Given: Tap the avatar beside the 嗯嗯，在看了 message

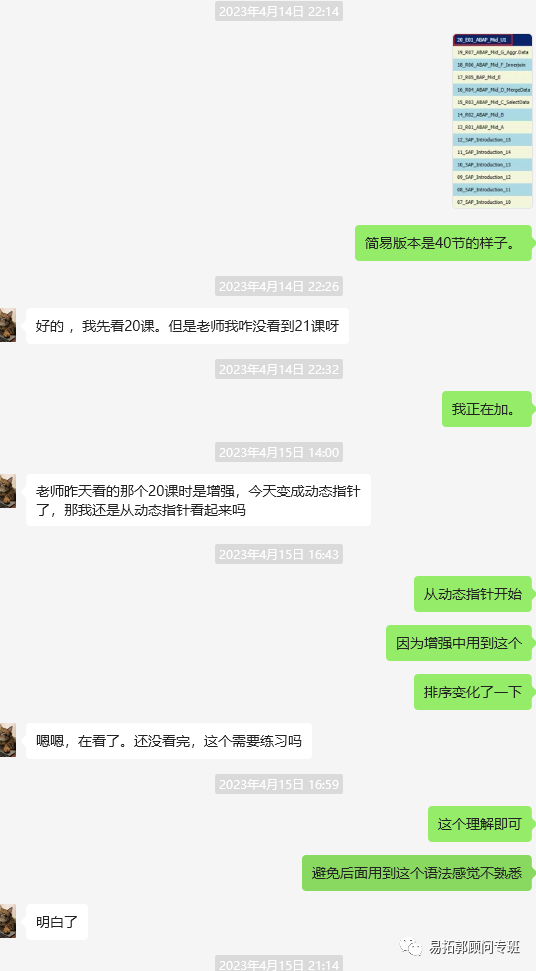Looking at the screenshot, I should click(x=7, y=740).
